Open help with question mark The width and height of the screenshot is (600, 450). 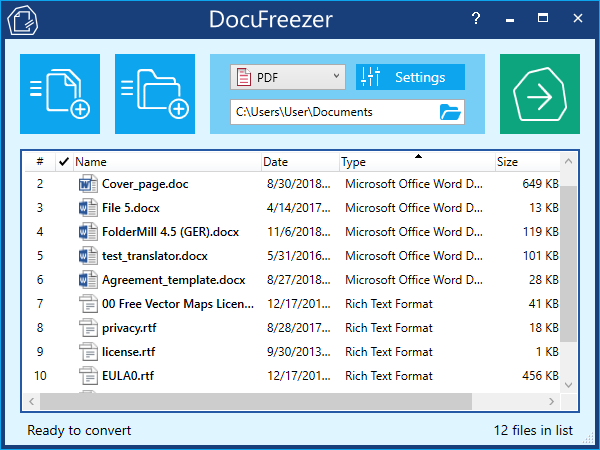(476, 18)
